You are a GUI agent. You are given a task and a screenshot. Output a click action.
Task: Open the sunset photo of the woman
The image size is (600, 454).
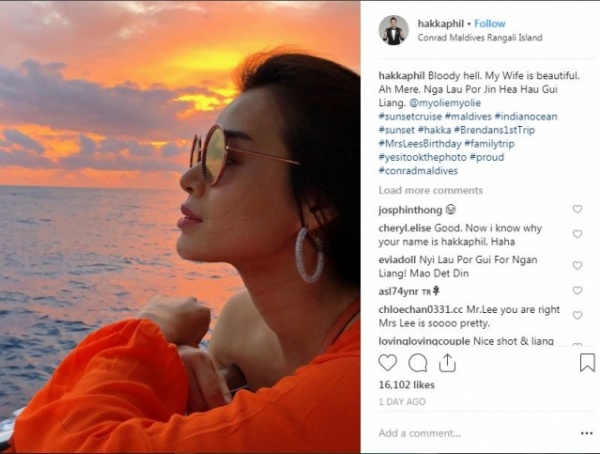coord(180,227)
